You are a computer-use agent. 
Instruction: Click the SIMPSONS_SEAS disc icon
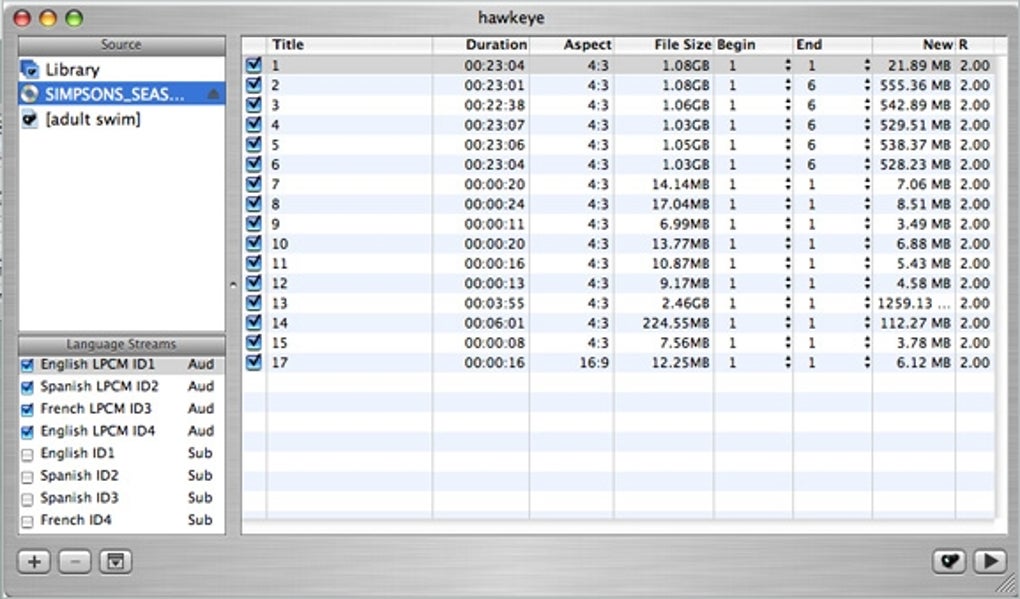[29, 94]
